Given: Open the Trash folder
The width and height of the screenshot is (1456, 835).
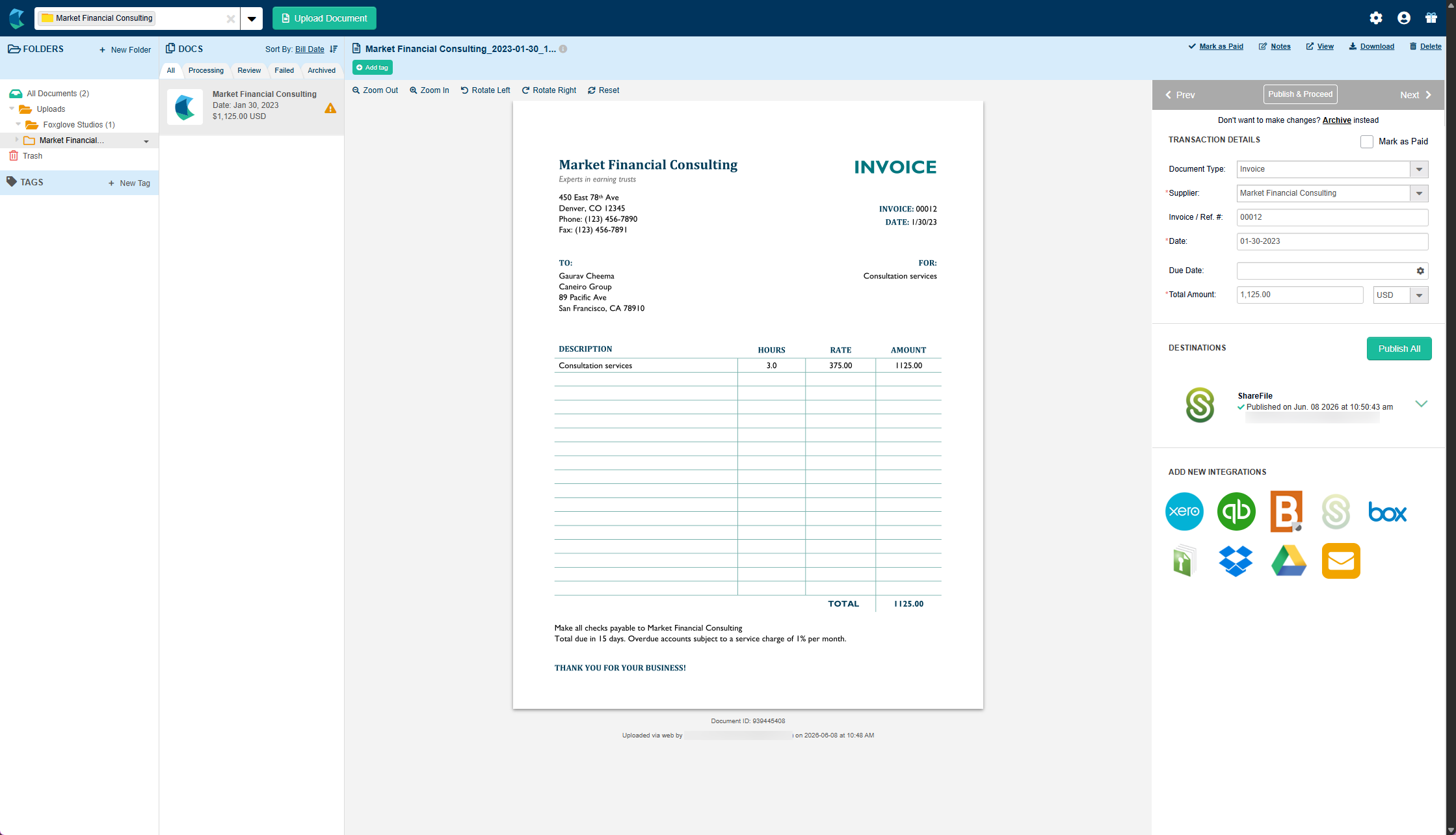Looking at the screenshot, I should pos(33,156).
